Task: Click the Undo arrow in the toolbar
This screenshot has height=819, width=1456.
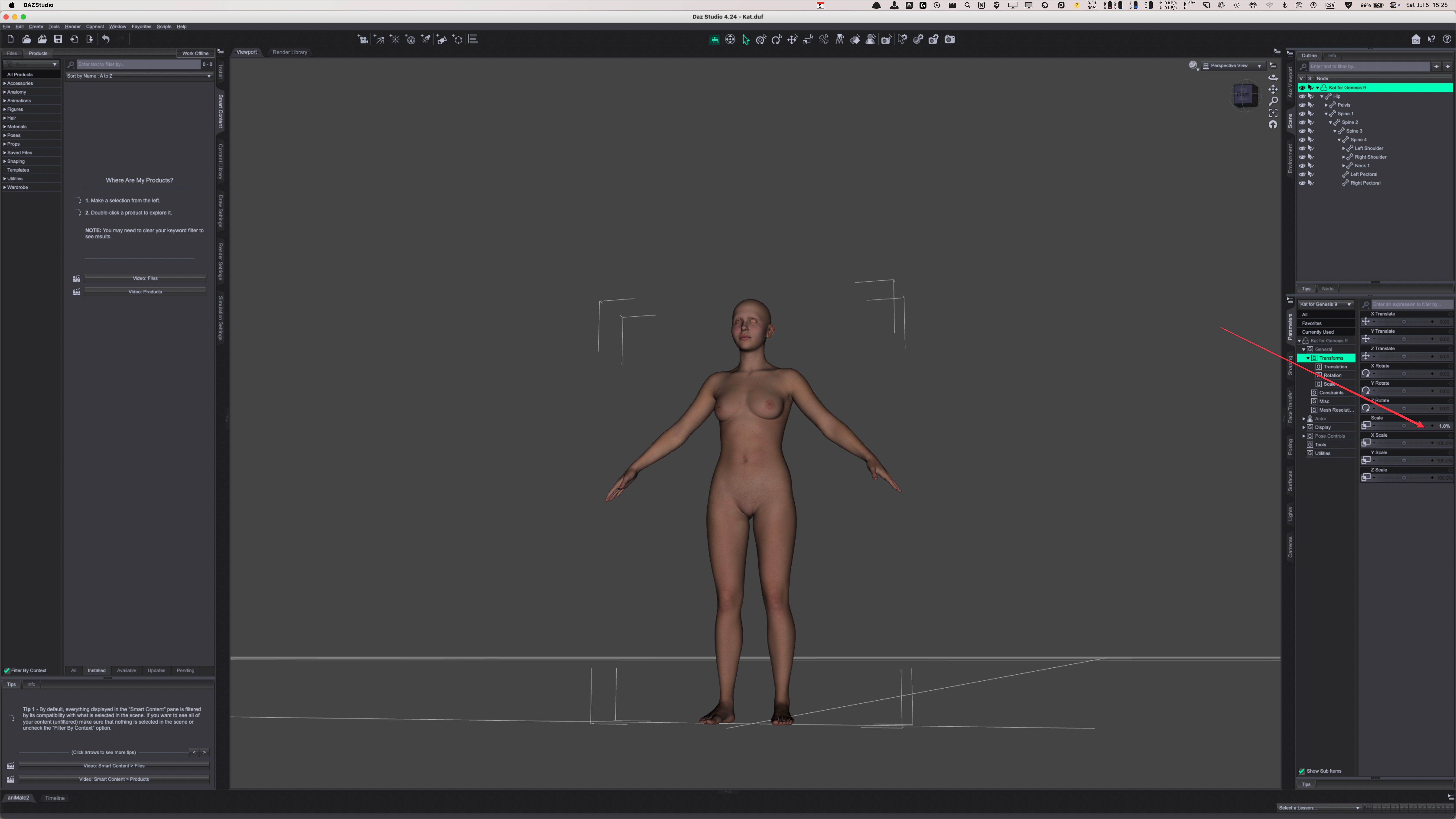Action: pyautogui.click(x=106, y=39)
